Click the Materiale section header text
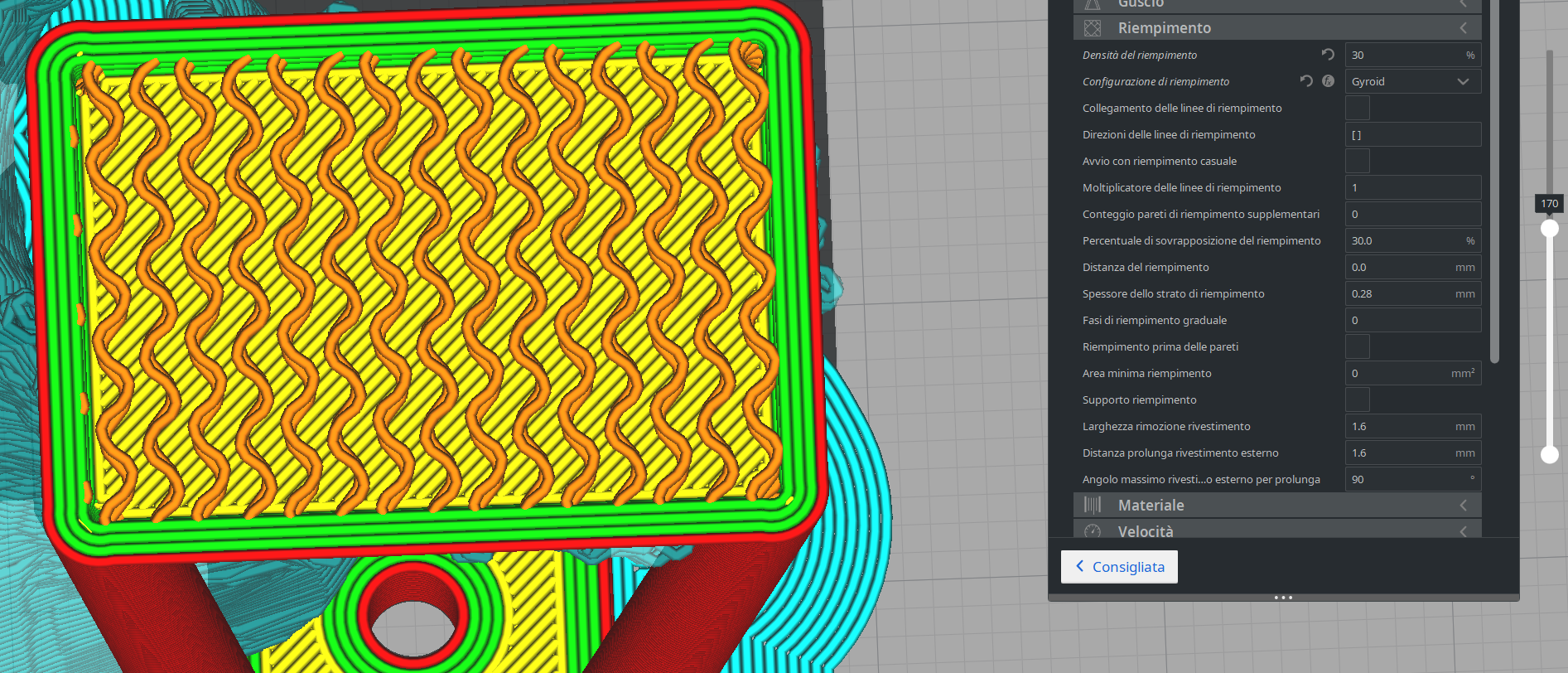This screenshot has width=1568, height=673. [1151, 505]
